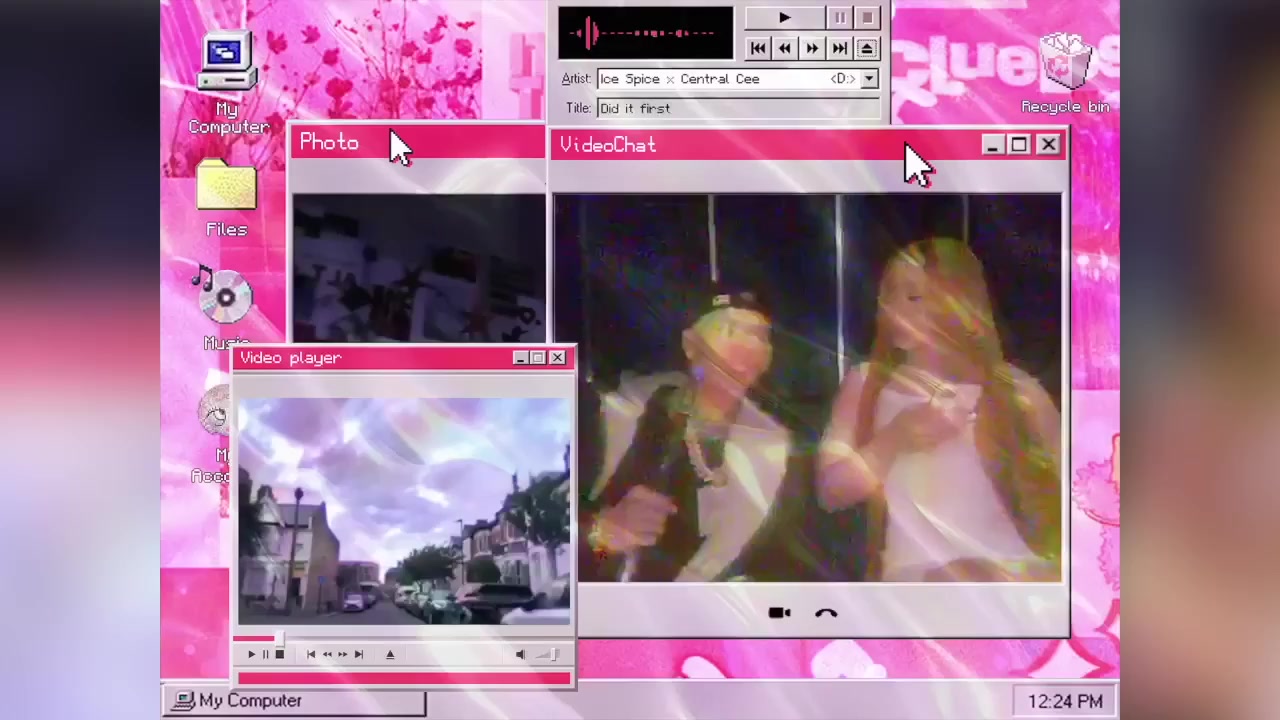Fast forward the track in music player
The image size is (1280, 720).
pos(812,48)
